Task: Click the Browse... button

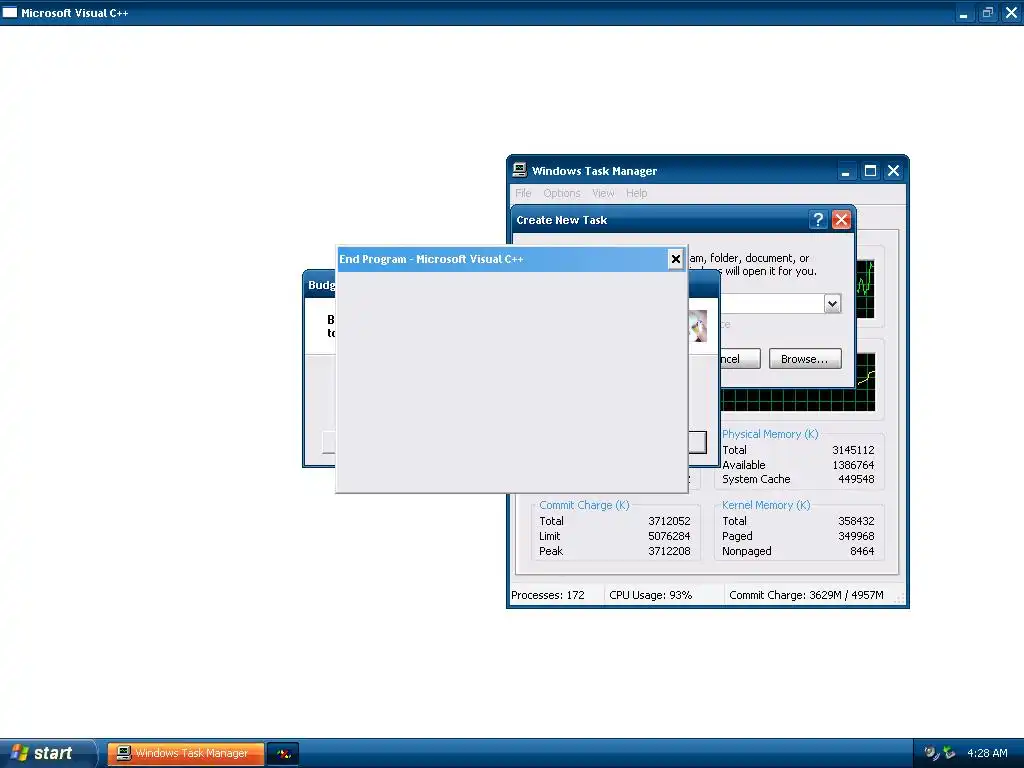Action: pos(805,359)
